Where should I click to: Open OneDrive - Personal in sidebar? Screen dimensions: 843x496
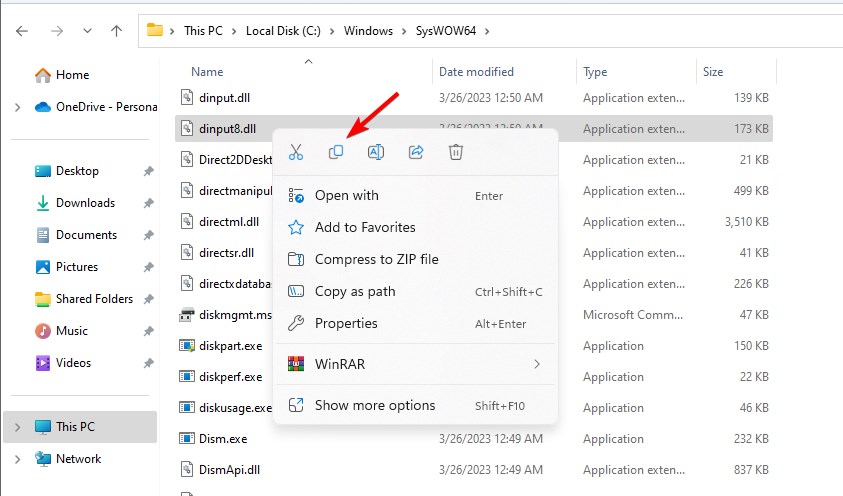96,107
